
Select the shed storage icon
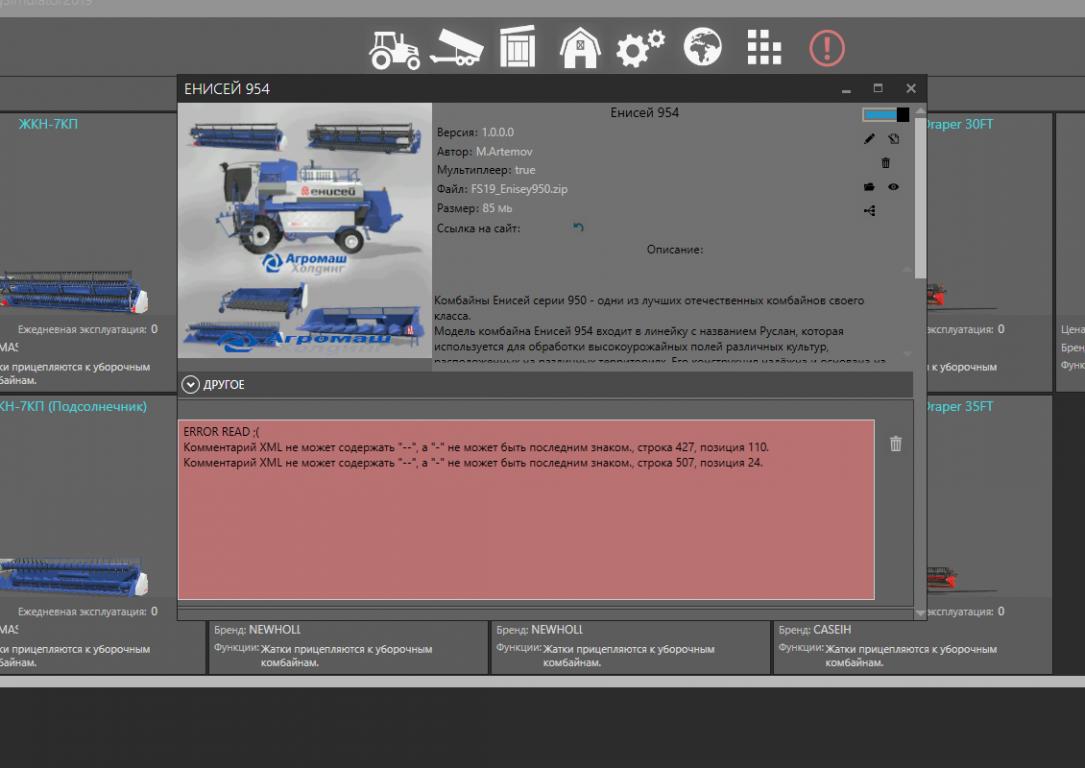point(517,48)
